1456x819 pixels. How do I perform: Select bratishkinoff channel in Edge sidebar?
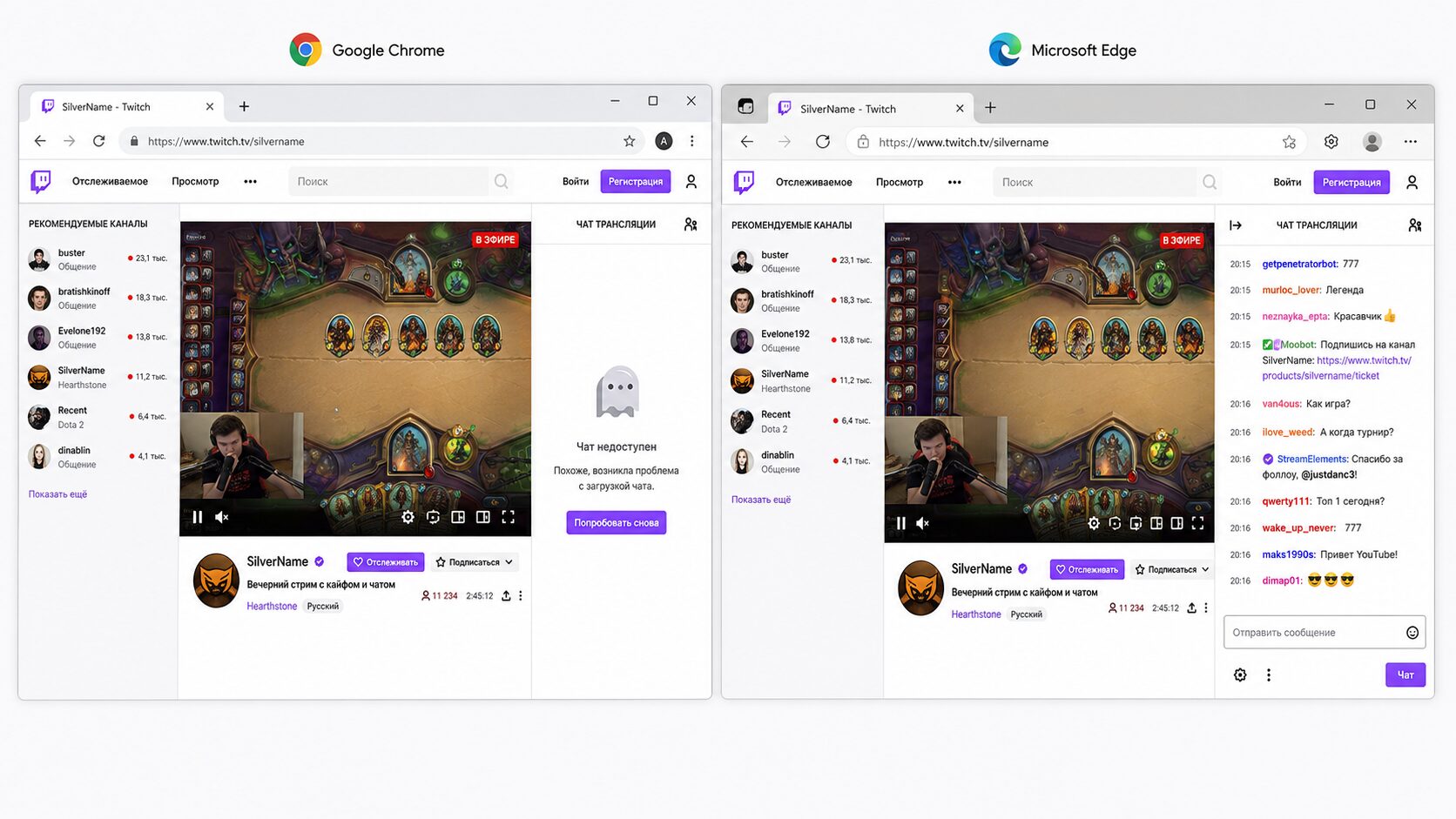801,300
